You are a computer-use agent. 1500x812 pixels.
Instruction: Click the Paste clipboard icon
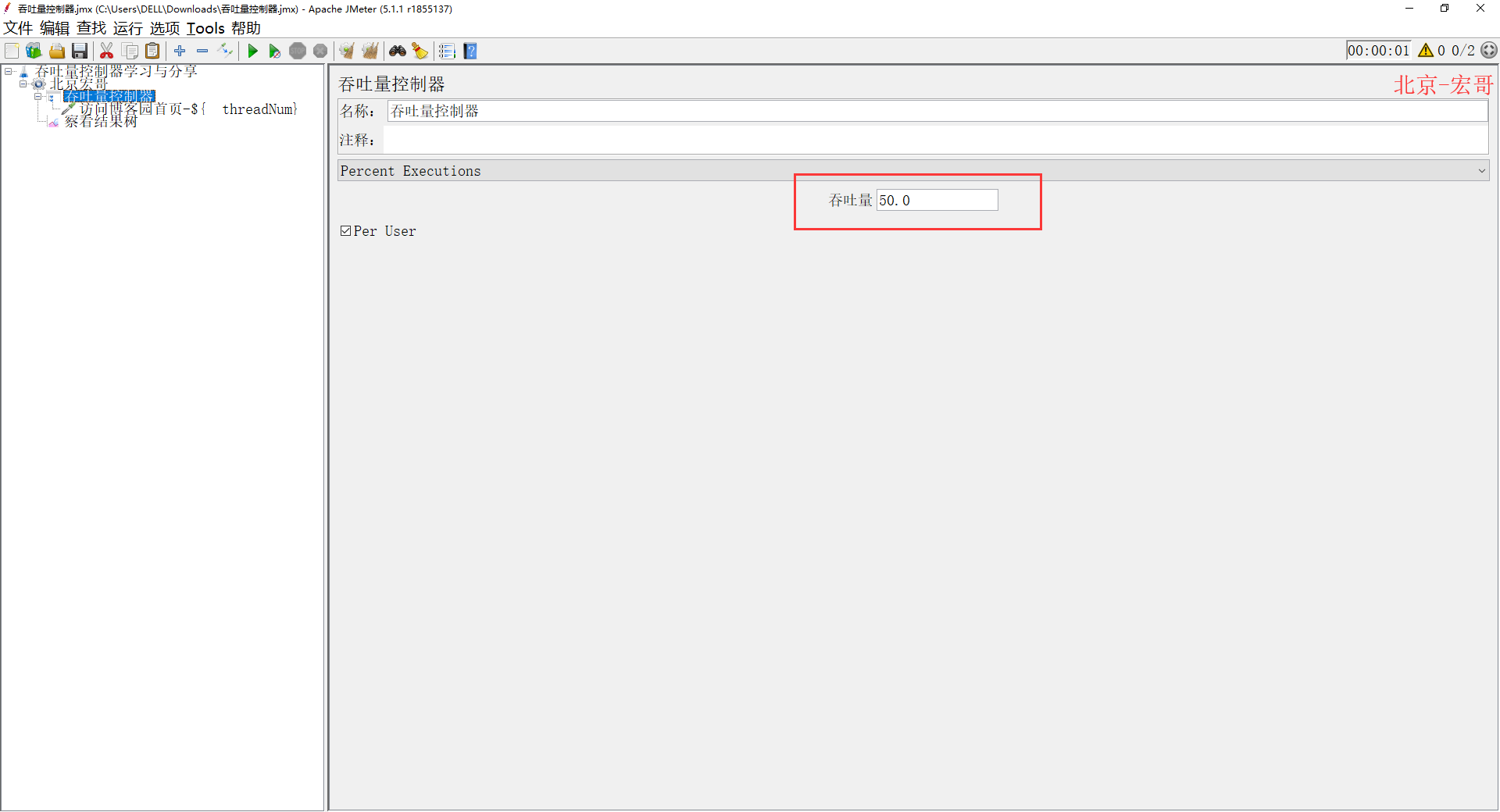153,51
